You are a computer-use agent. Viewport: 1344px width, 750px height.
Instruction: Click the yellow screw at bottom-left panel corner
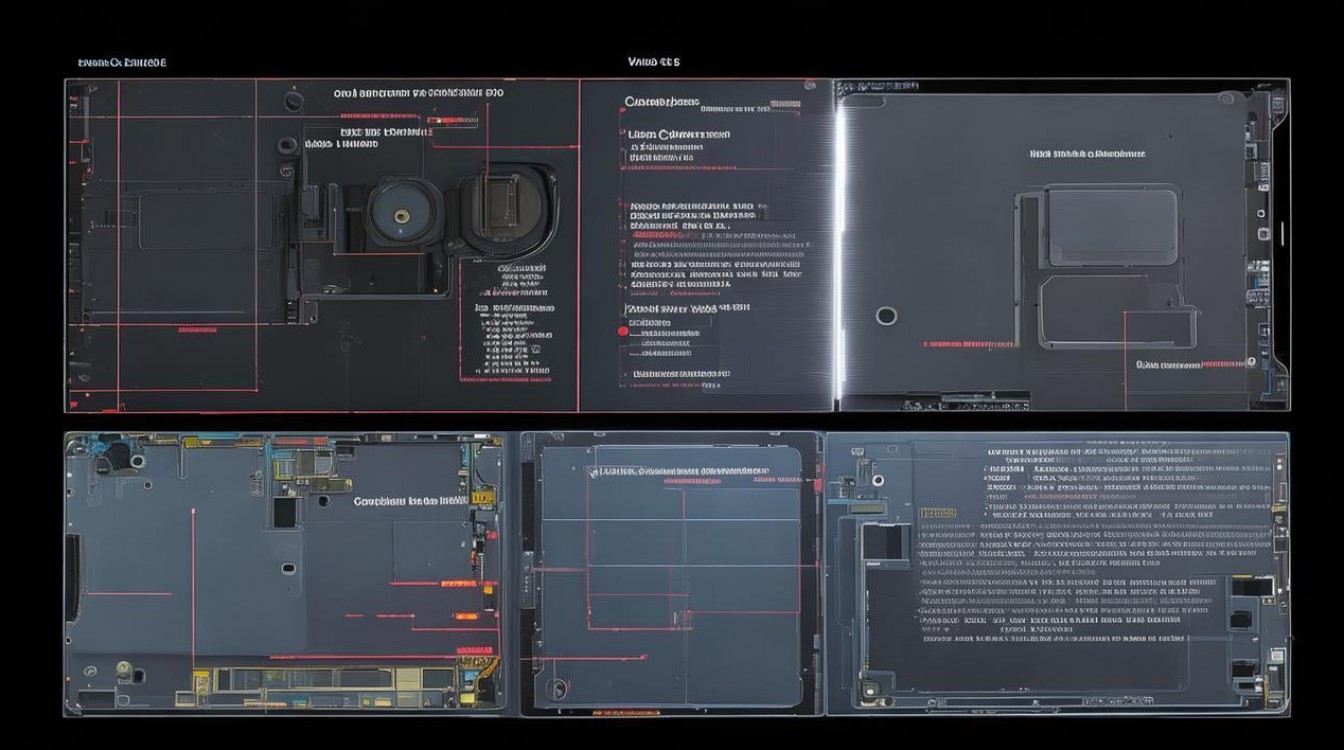(122, 668)
